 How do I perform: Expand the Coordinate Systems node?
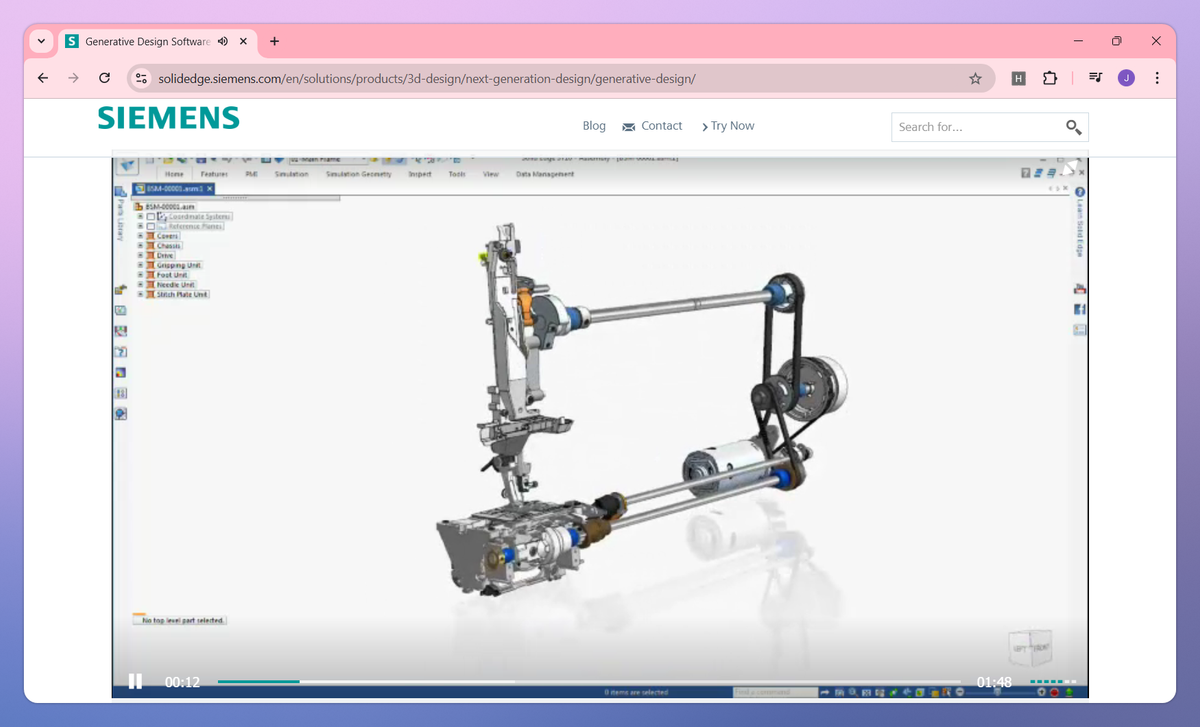[x=140, y=216]
